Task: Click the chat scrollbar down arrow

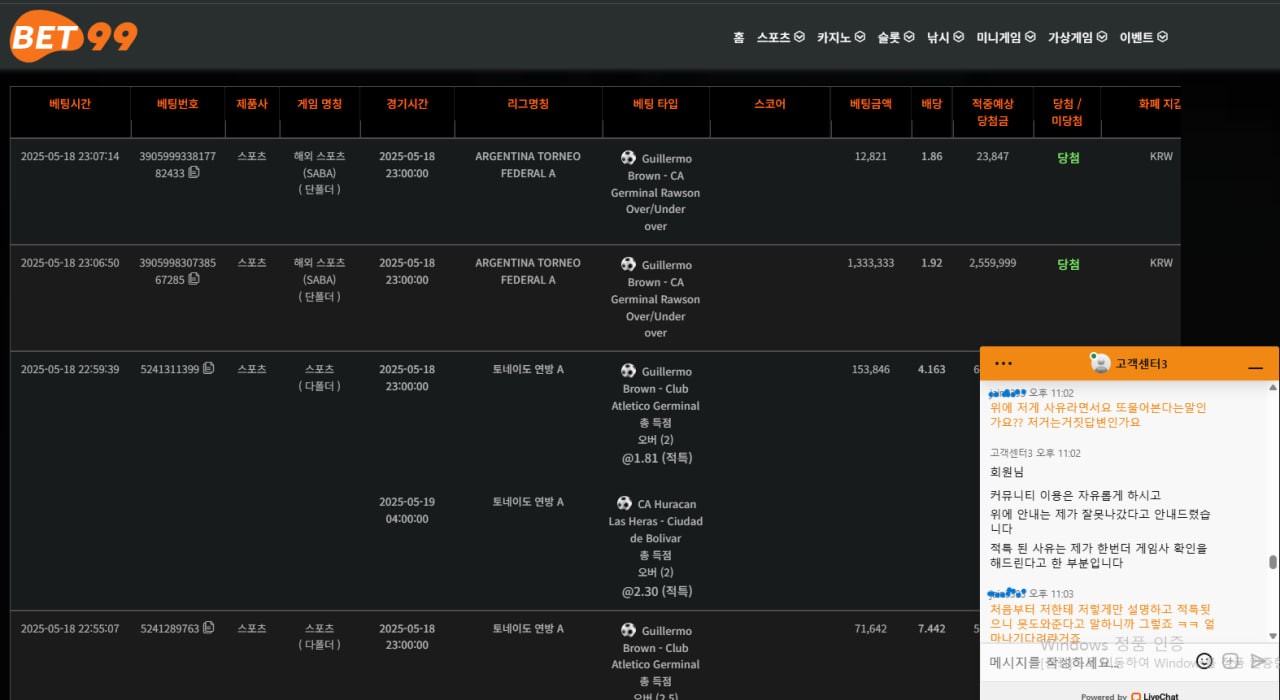Action: [x=1273, y=636]
